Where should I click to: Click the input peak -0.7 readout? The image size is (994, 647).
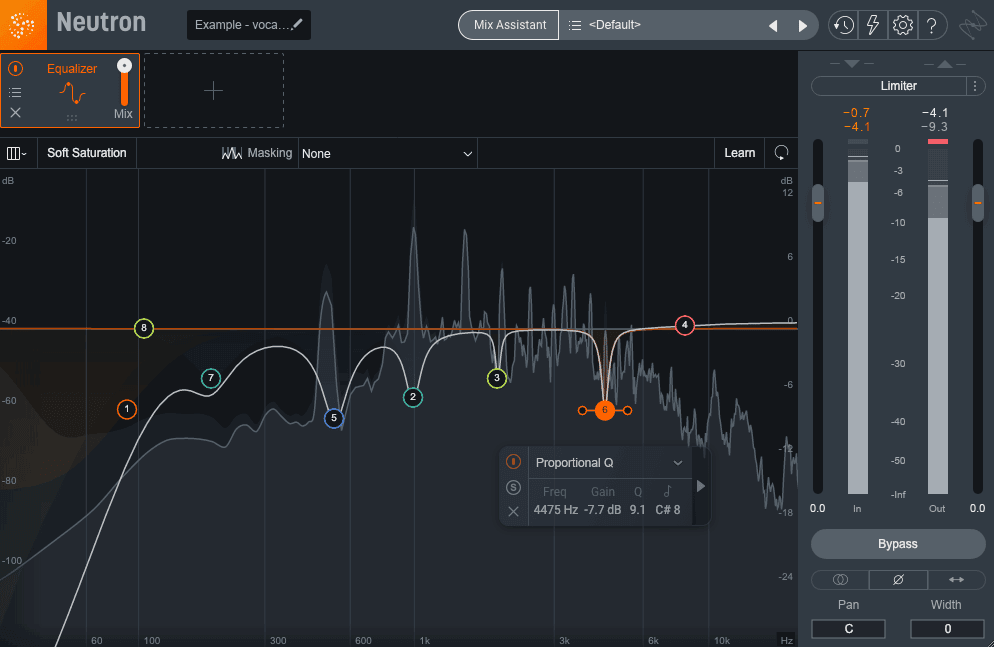[x=856, y=113]
